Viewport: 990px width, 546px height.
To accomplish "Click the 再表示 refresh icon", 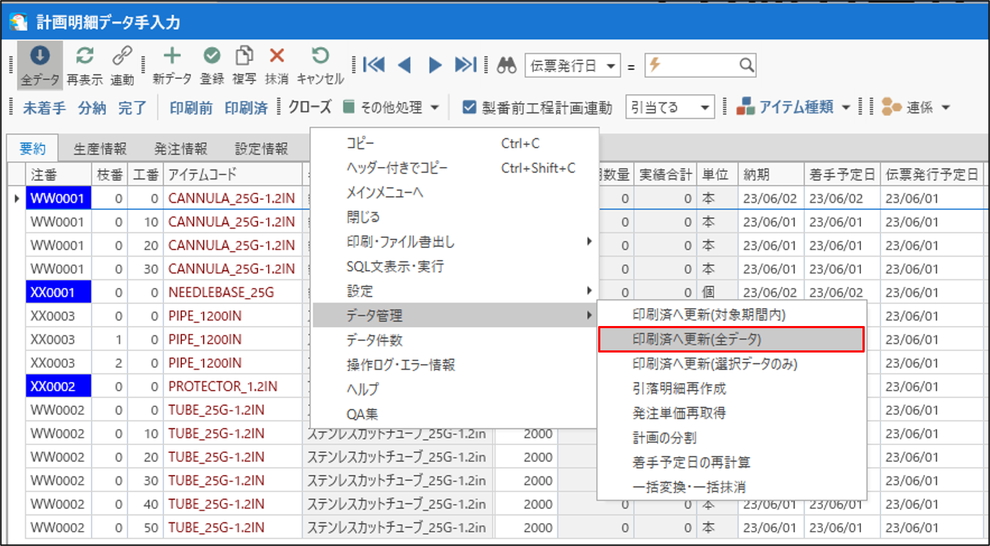I will coord(85,56).
